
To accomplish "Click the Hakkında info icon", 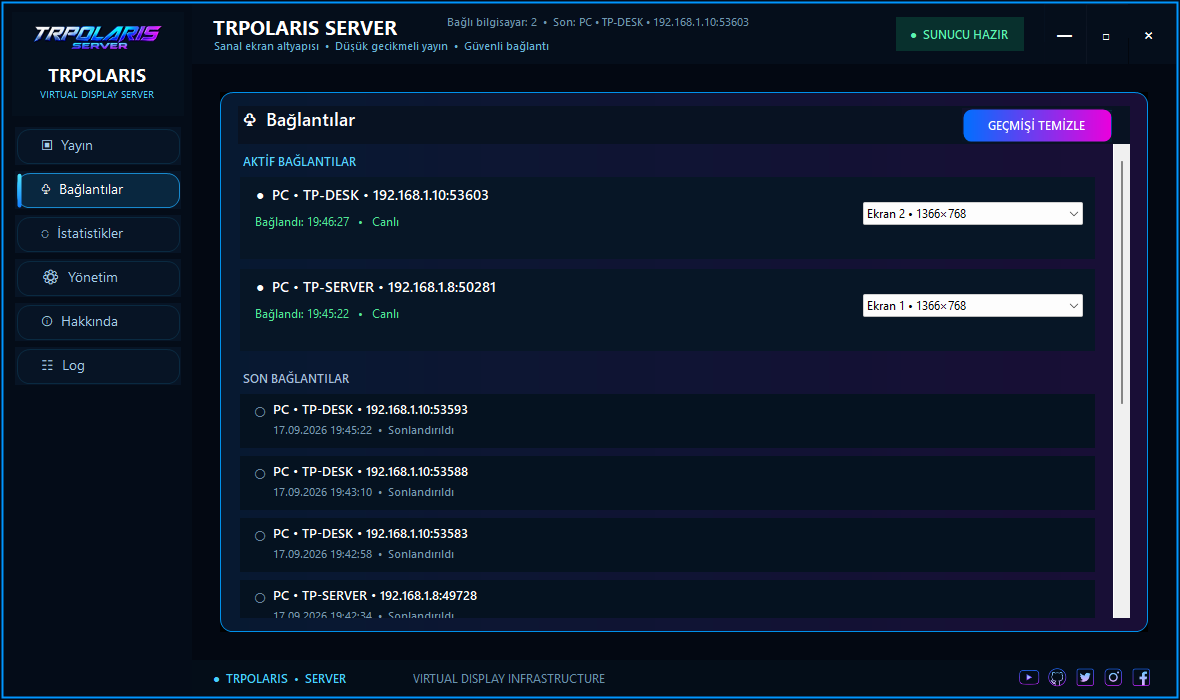I will point(47,321).
